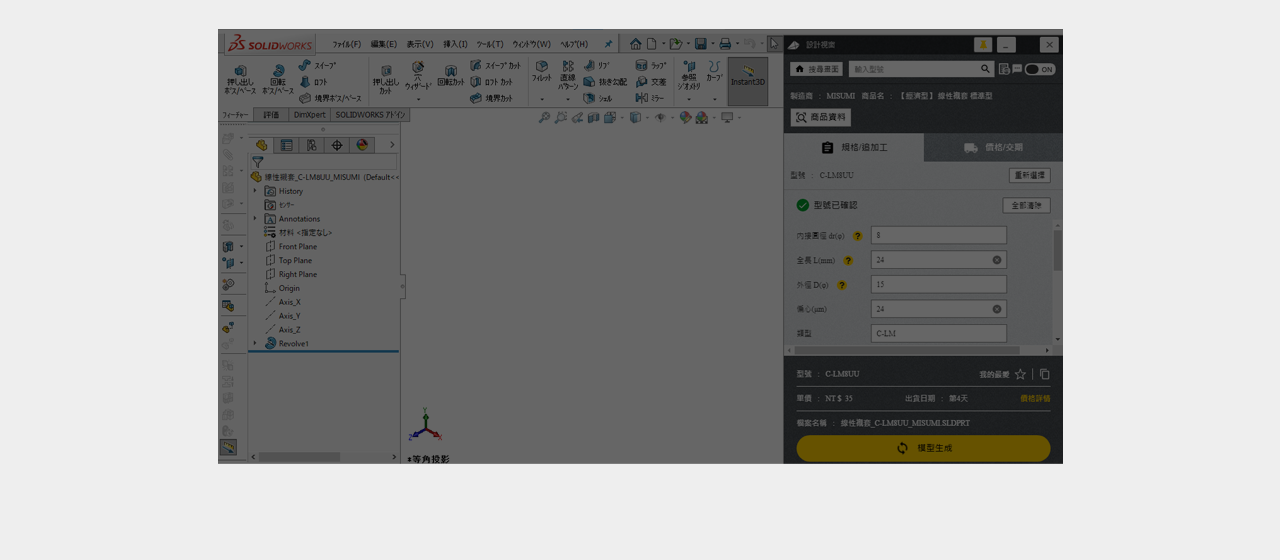1280x560 pixels.
Task: Click the 全部清除 button
Action: pos(1026,205)
